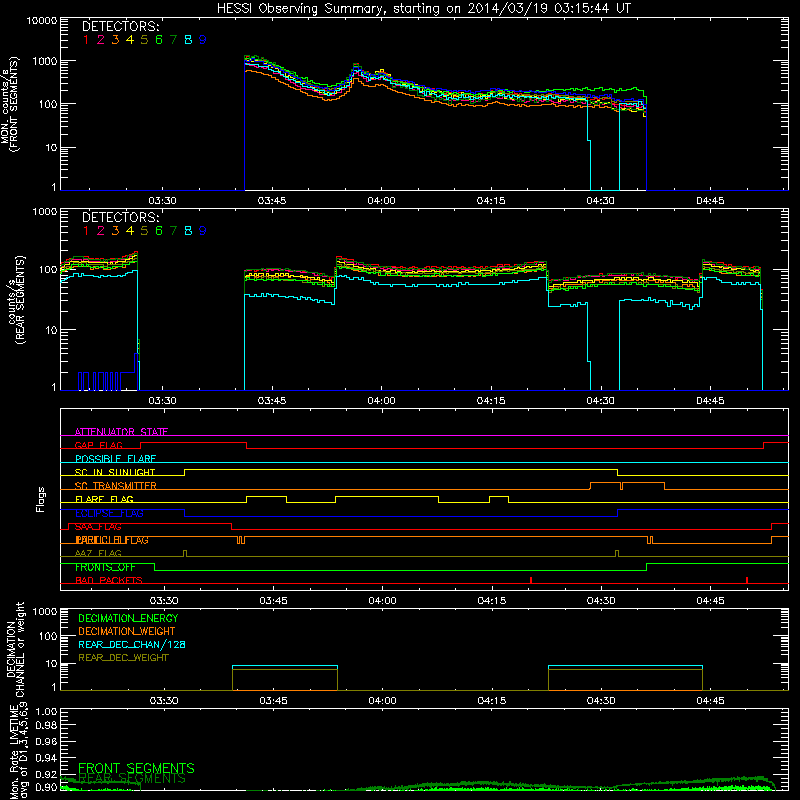Click the FLARE_FLAG label

(x=104, y=499)
